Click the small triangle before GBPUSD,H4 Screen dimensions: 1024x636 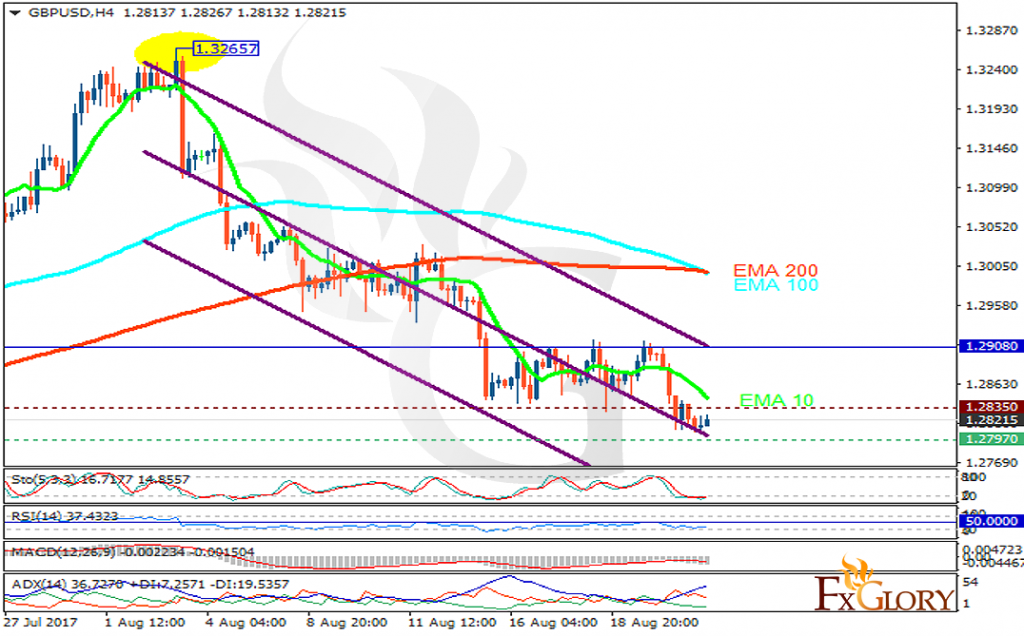[x=15, y=12]
